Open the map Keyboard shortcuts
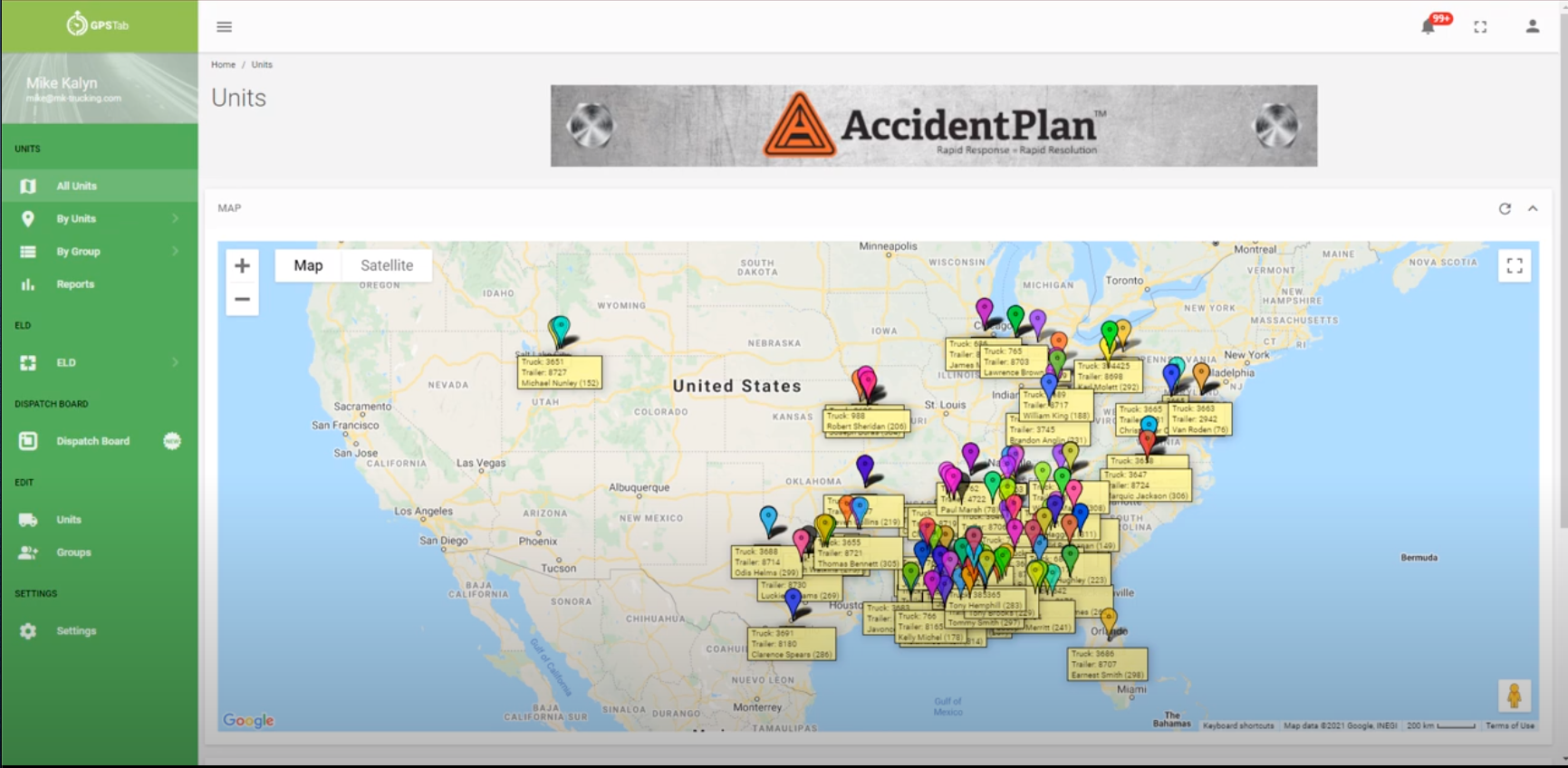Image resolution: width=1568 pixels, height=768 pixels. click(1238, 725)
